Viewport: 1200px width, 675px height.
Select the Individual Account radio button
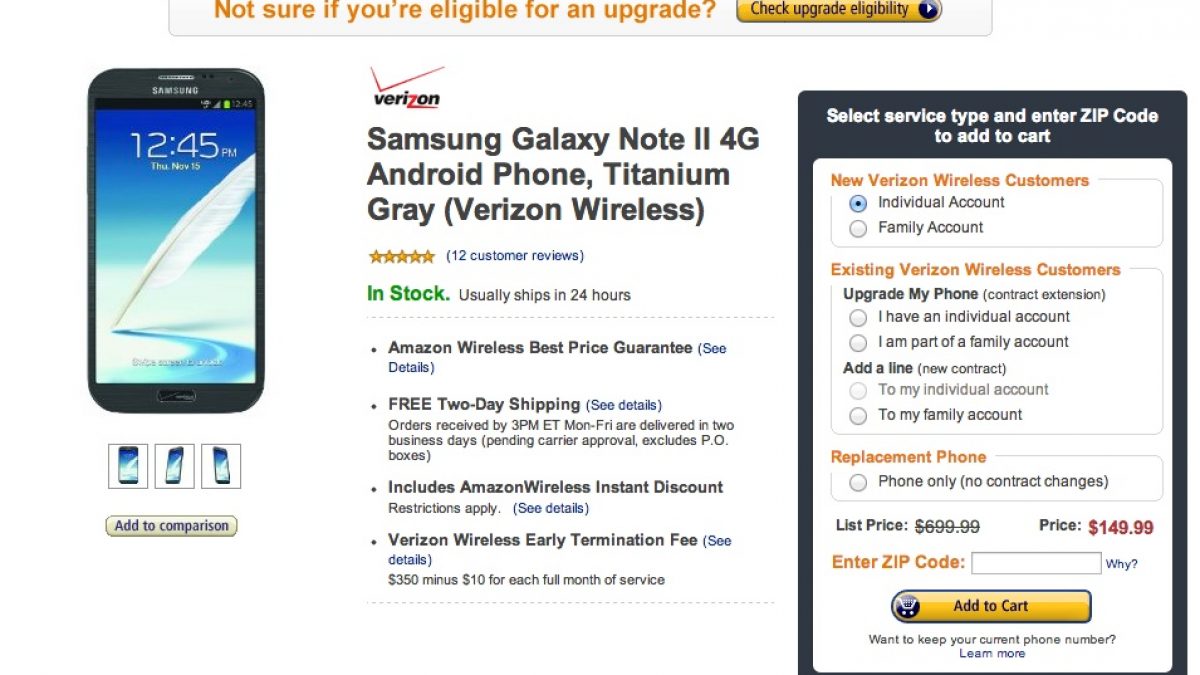point(858,203)
